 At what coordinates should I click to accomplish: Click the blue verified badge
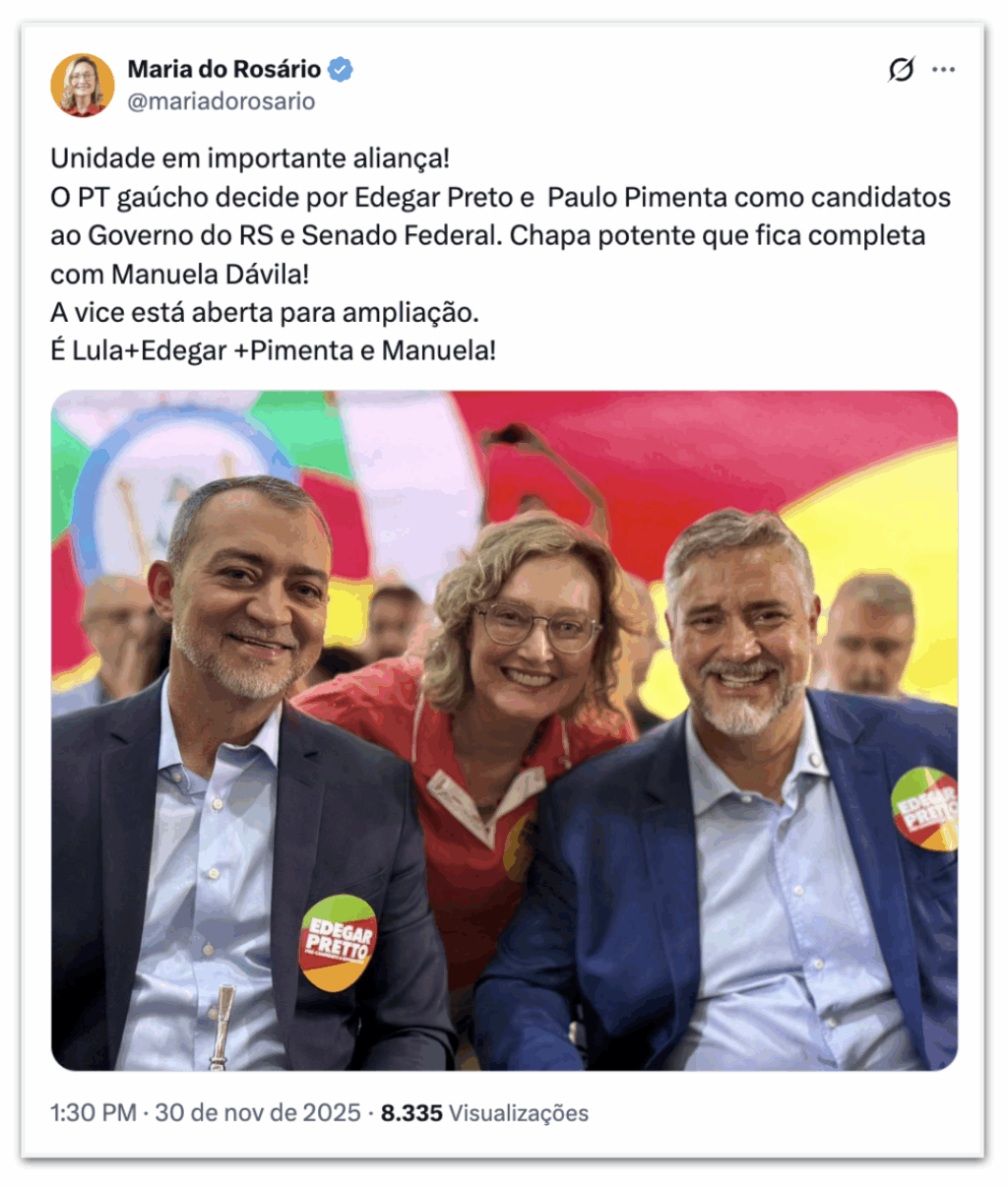[341, 70]
